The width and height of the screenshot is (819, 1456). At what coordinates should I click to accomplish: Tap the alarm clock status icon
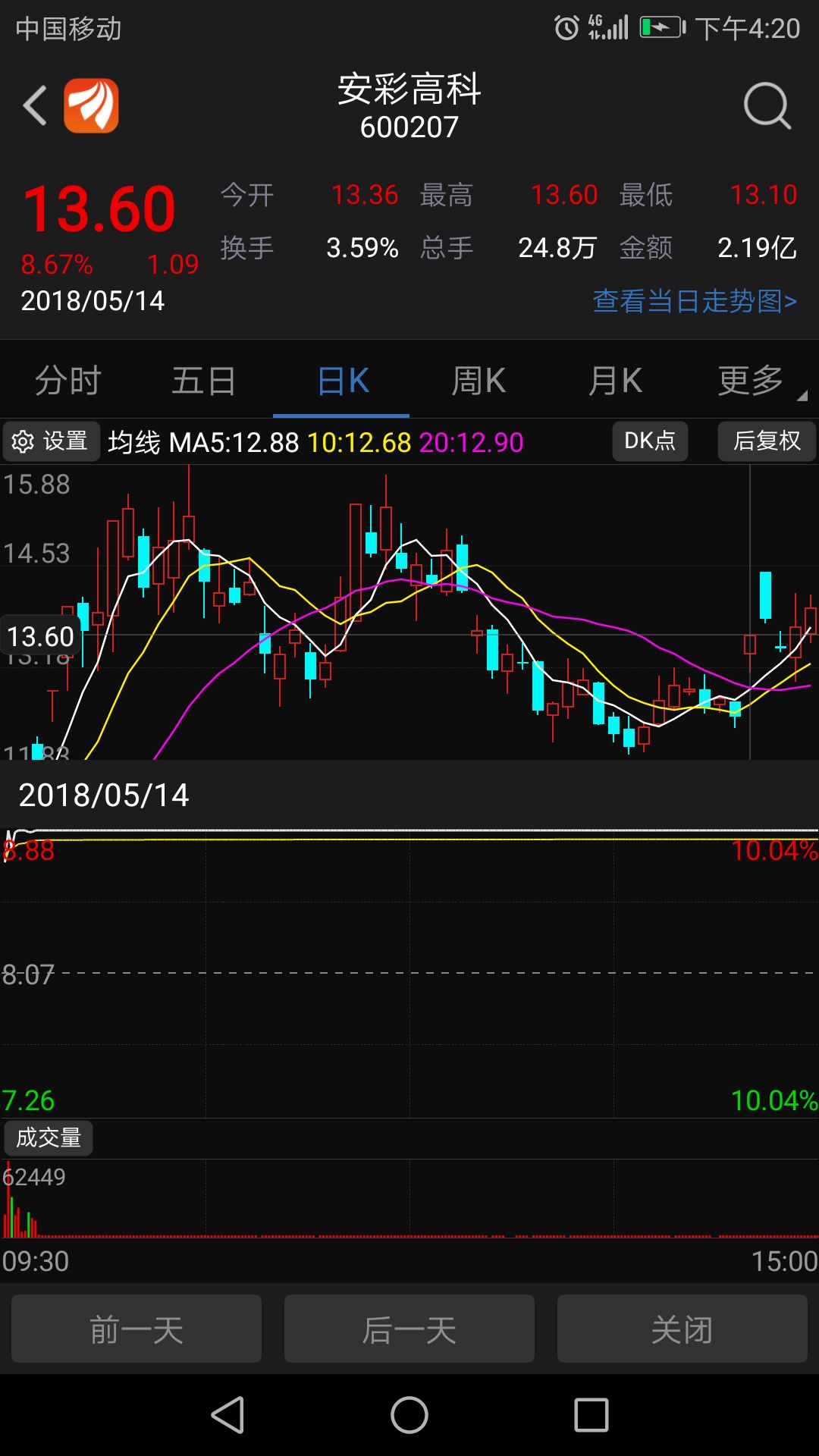[566, 28]
